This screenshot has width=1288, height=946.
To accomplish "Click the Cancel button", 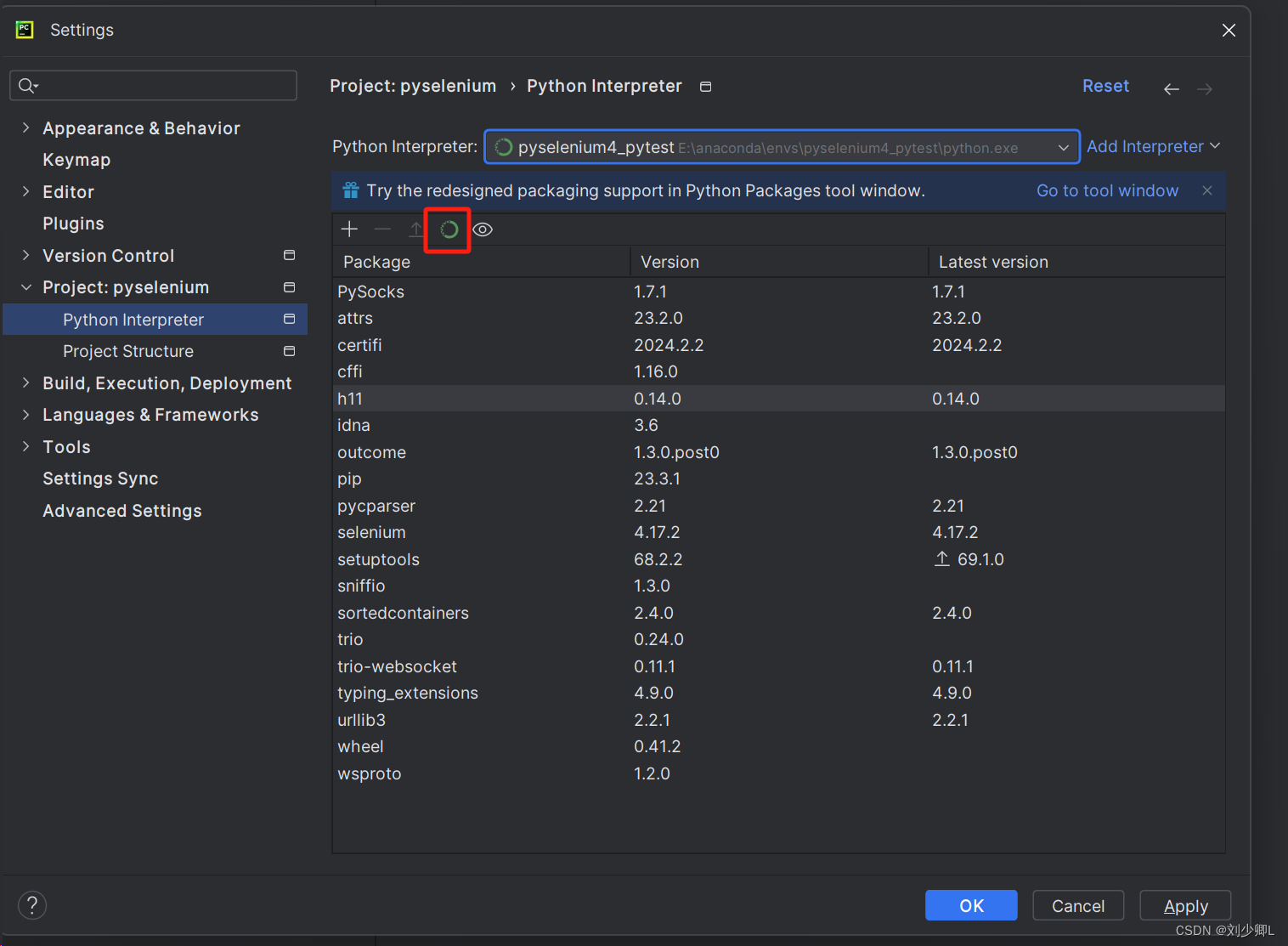I will (1078, 905).
